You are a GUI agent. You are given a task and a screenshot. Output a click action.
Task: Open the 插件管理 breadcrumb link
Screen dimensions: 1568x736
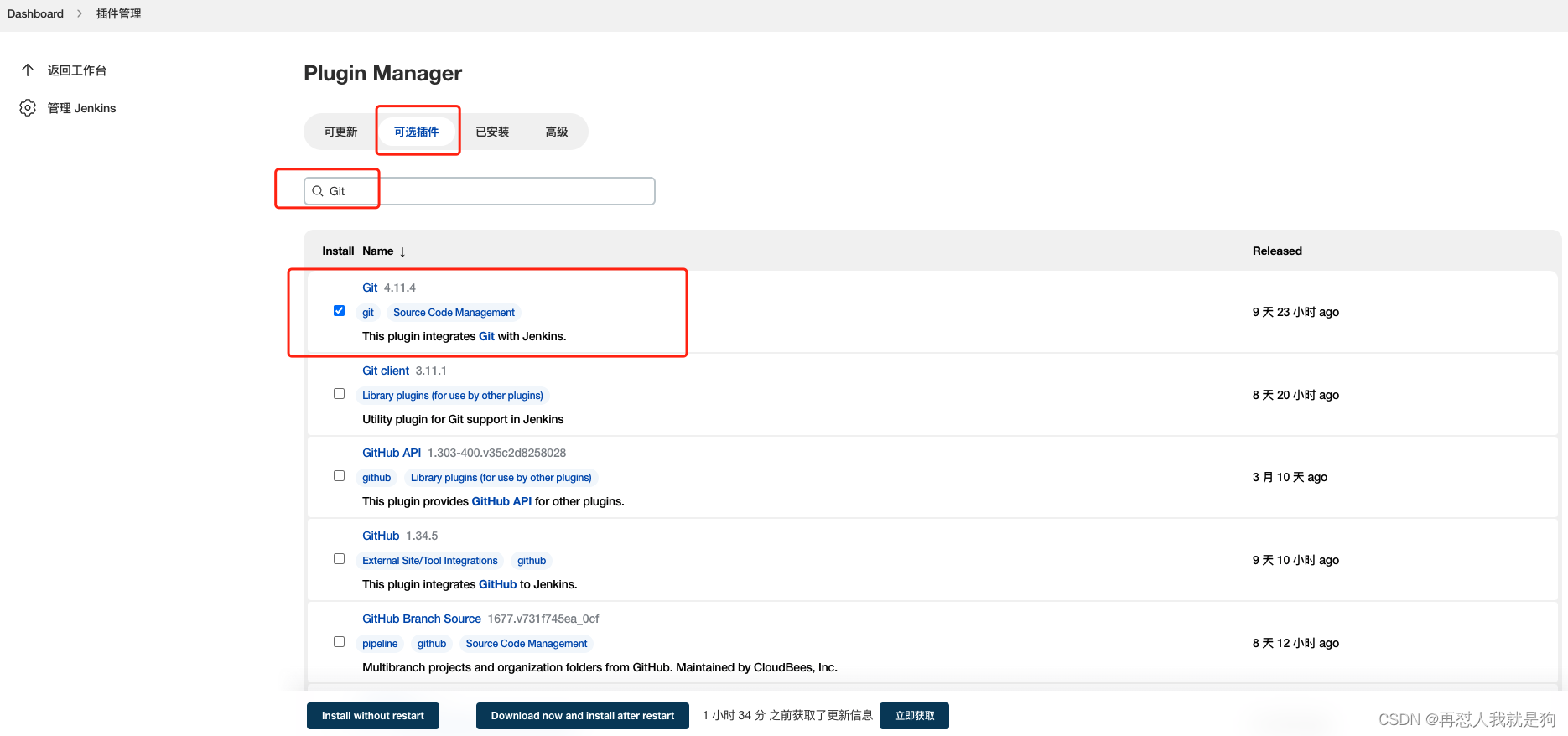118,13
